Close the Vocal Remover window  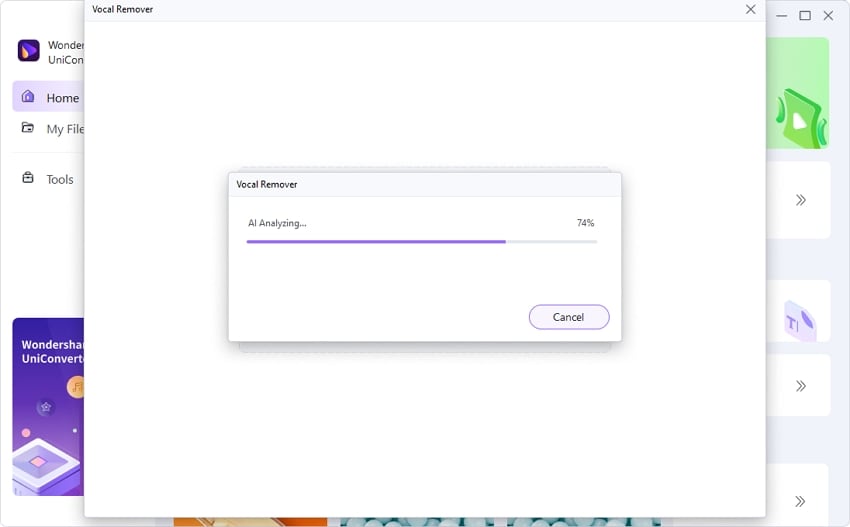(750, 9)
